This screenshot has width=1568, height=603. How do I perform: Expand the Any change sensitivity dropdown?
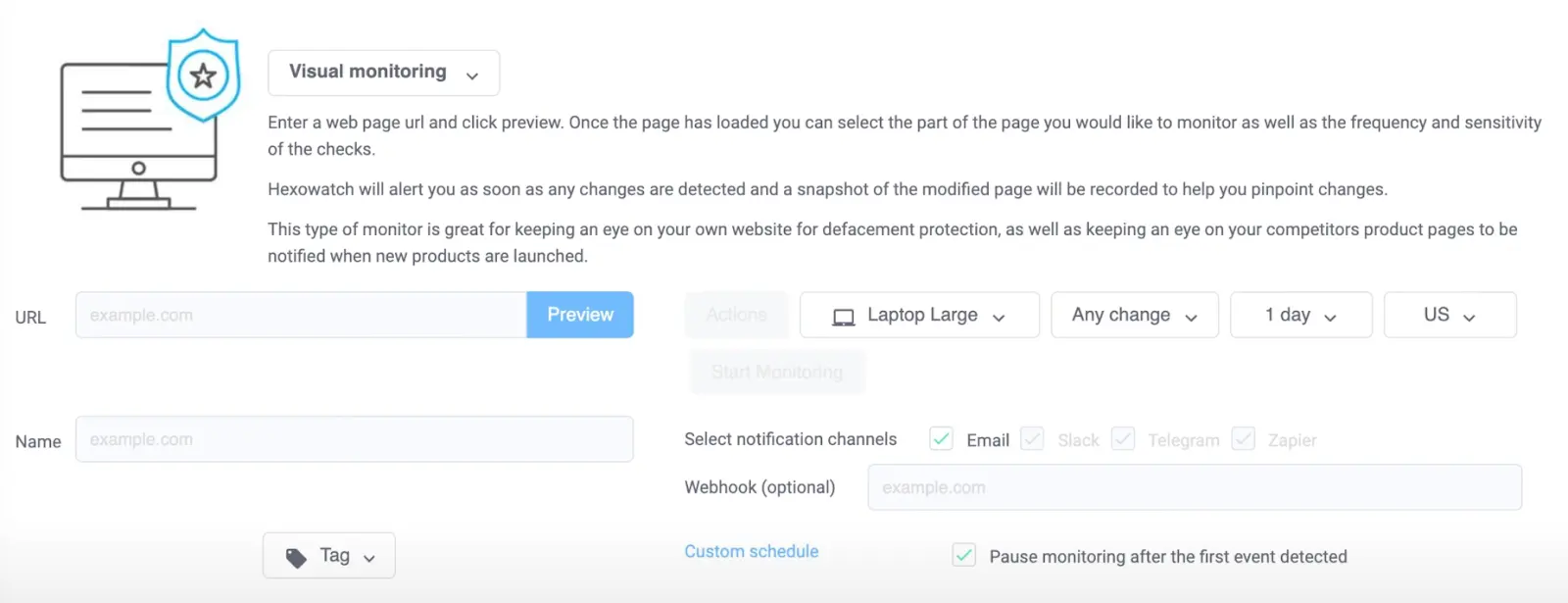(x=1134, y=315)
